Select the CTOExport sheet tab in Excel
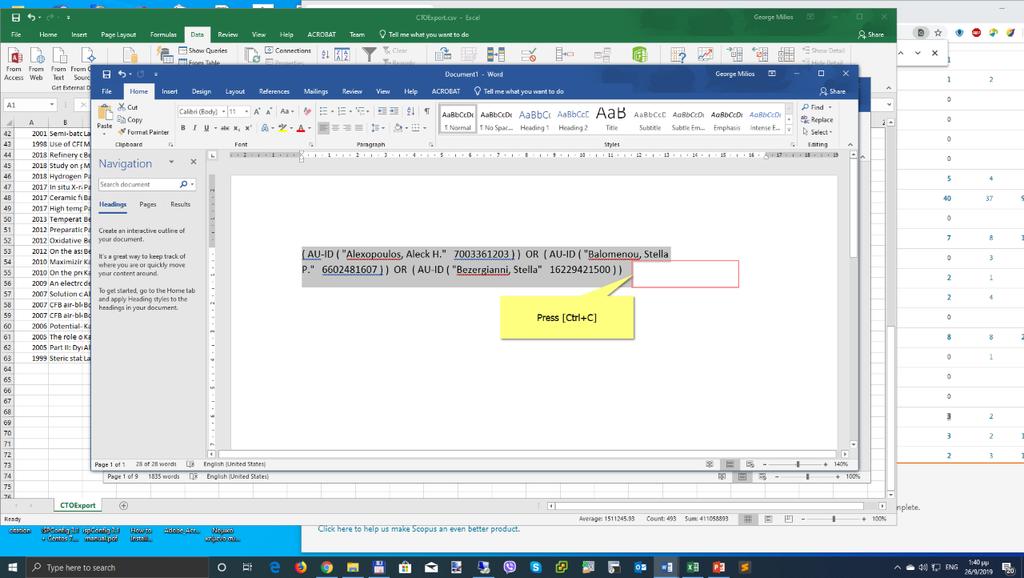This screenshot has height=578, width=1024. (x=78, y=506)
